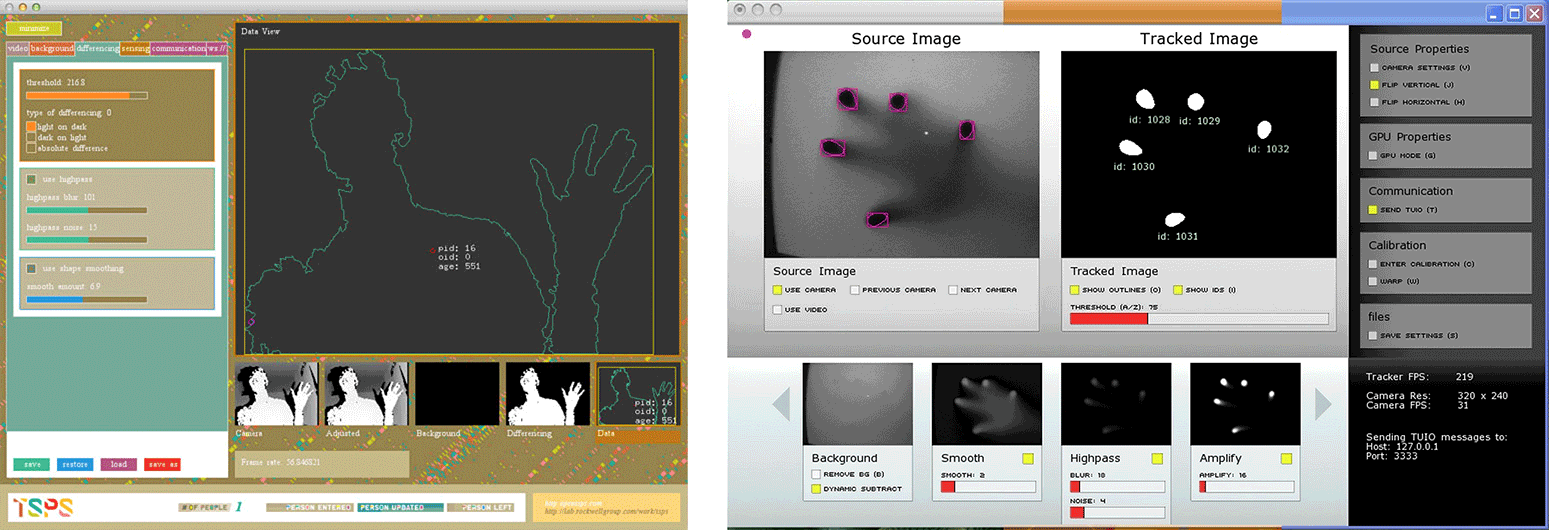1549x530 pixels.
Task: Toggle SHOW IDS (I) checkbox
Action: [1177, 290]
